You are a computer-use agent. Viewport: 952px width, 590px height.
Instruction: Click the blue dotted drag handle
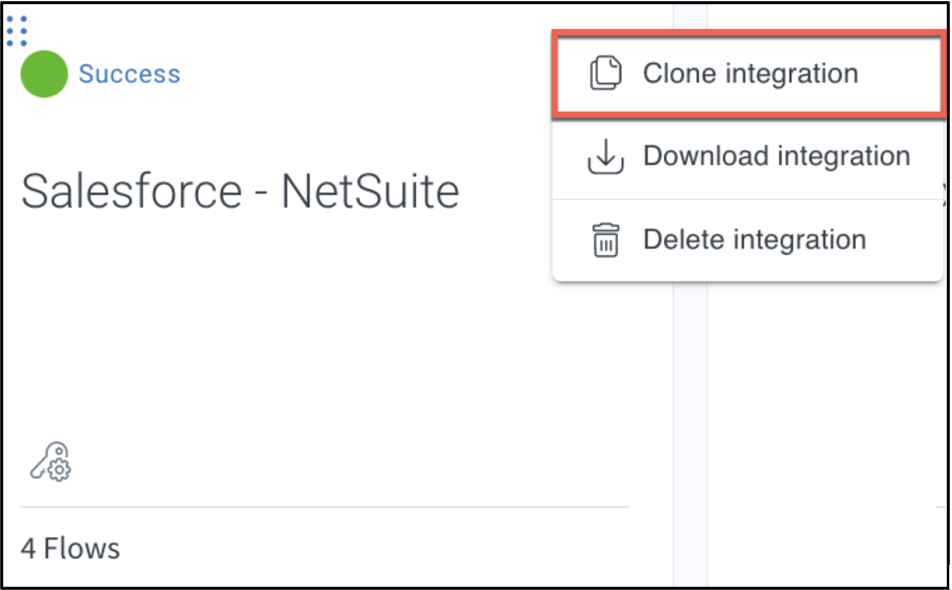pyautogui.click(x=17, y=31)
